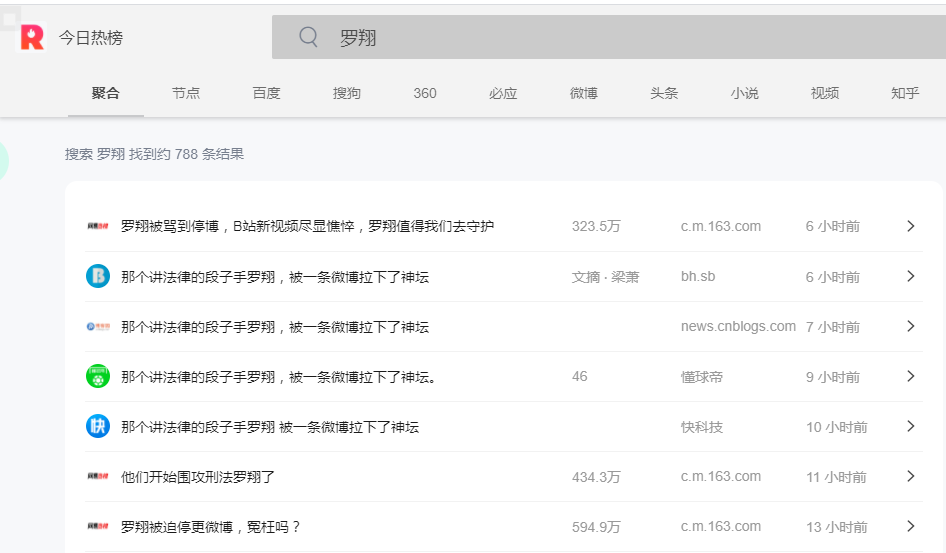Open chevron on the bh.sb result row

911,276
